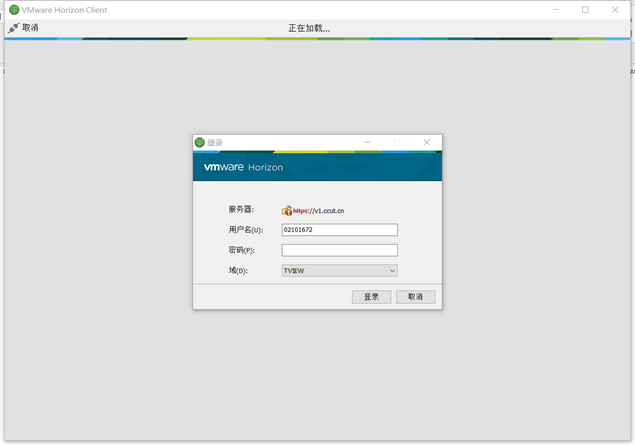Click the server certificate warning icon
635x445 pixels.
(287, 211)
